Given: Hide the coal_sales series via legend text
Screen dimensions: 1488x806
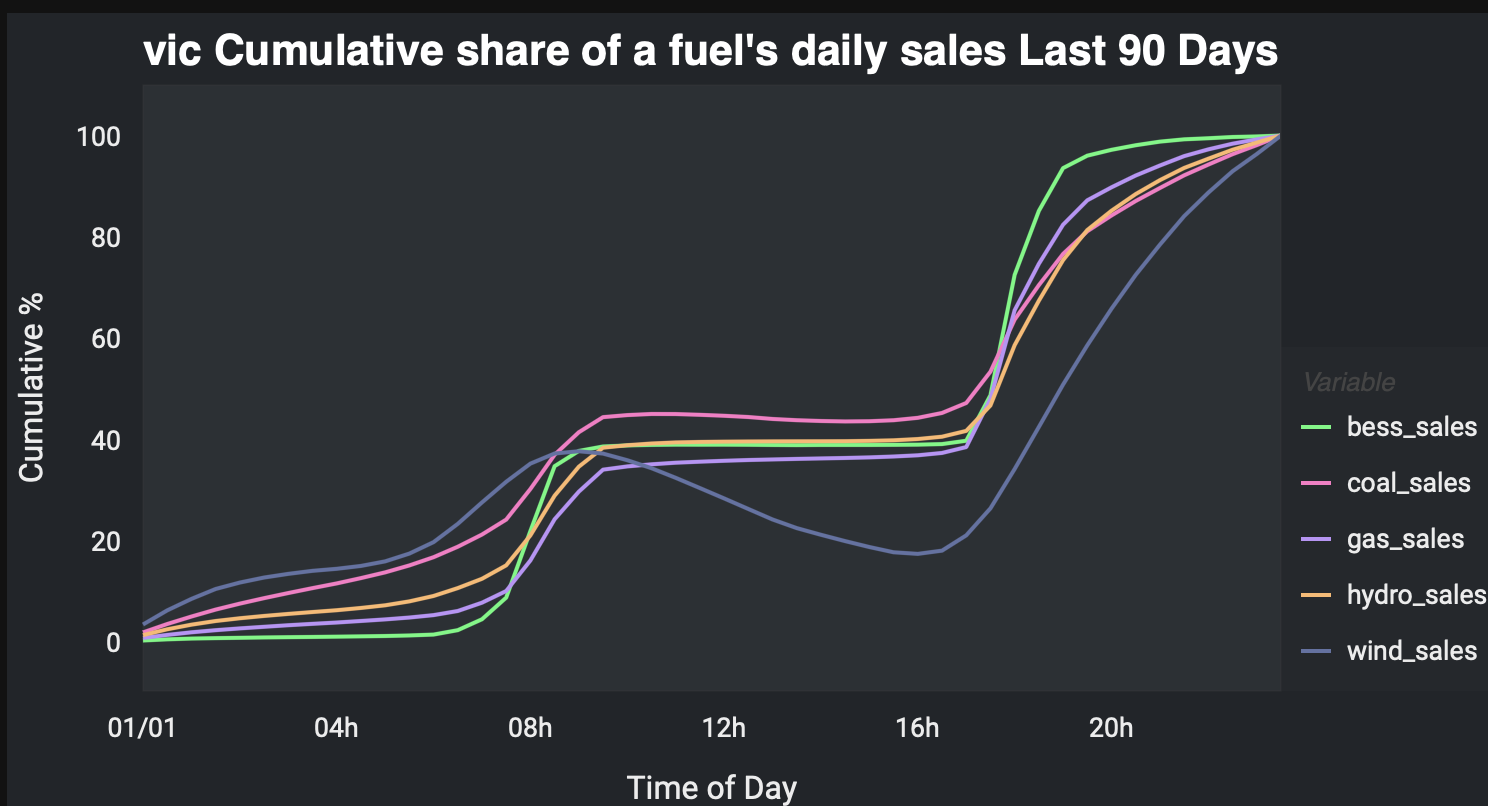Looking at the screenshot, I should tap(1409, 483).
